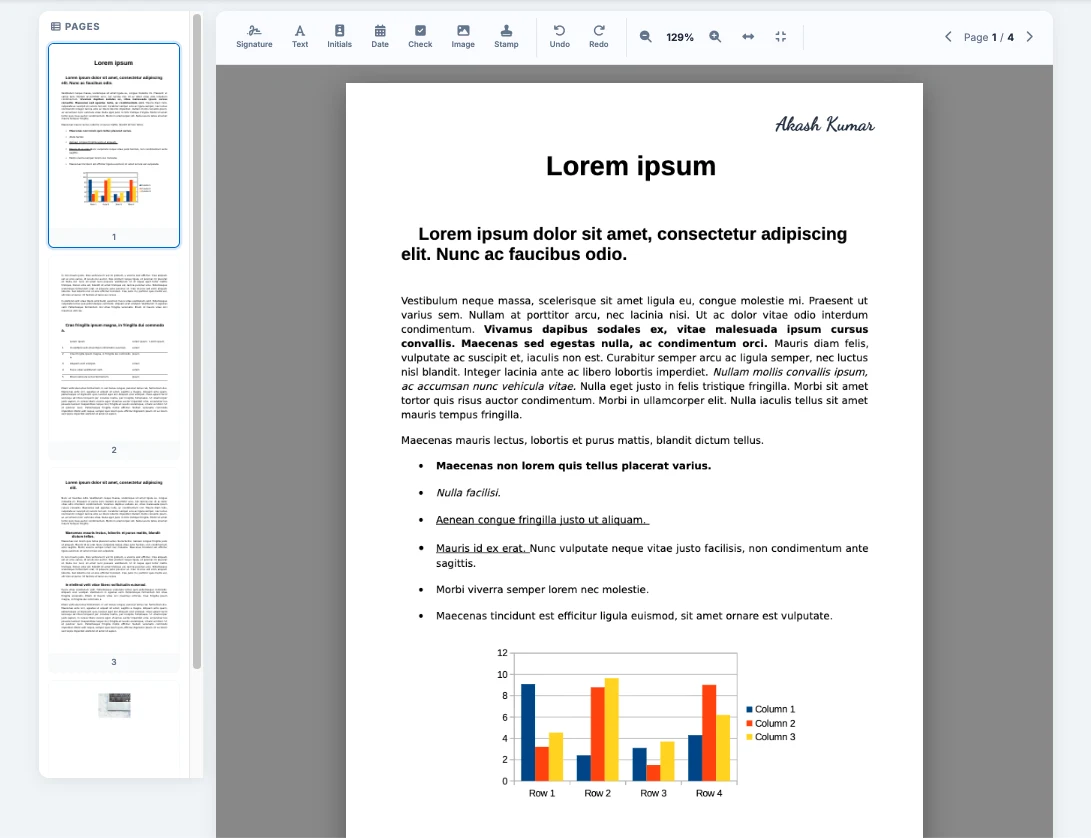Undo the last action
The height and width of the screenshot is (838, 1091).
tap(559, 37)
